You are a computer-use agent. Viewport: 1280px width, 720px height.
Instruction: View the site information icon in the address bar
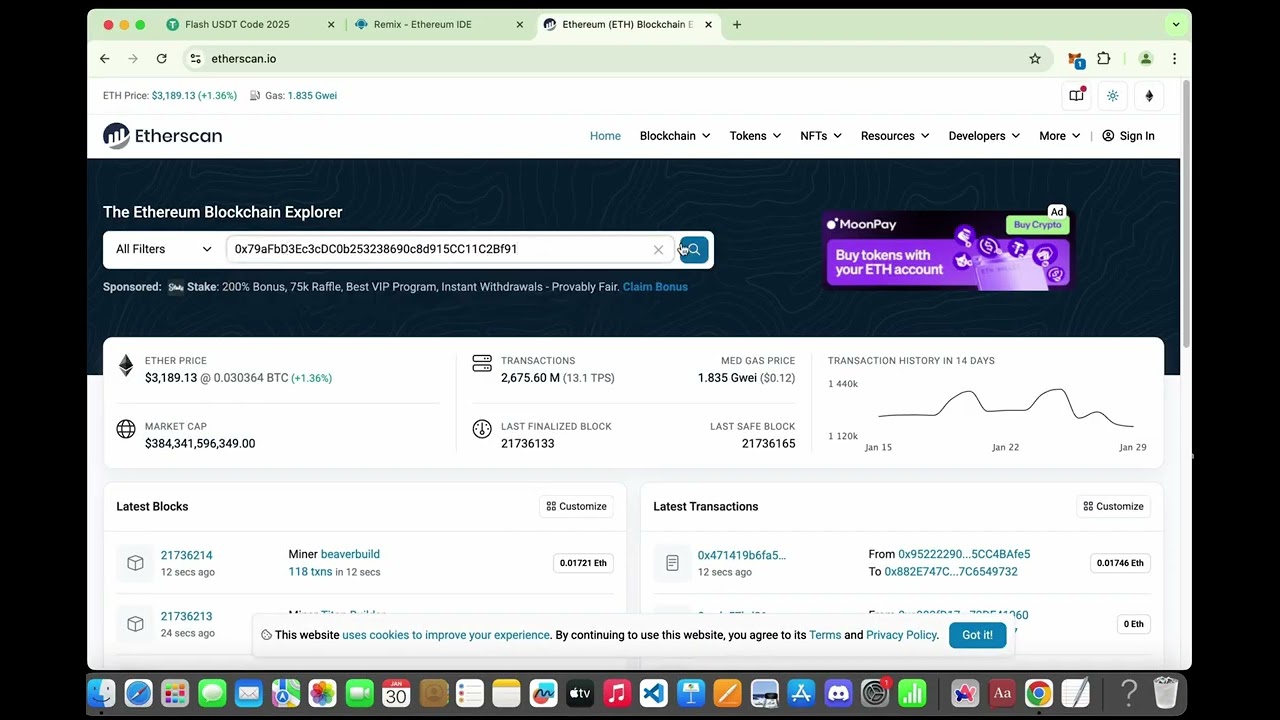[196, 59]
